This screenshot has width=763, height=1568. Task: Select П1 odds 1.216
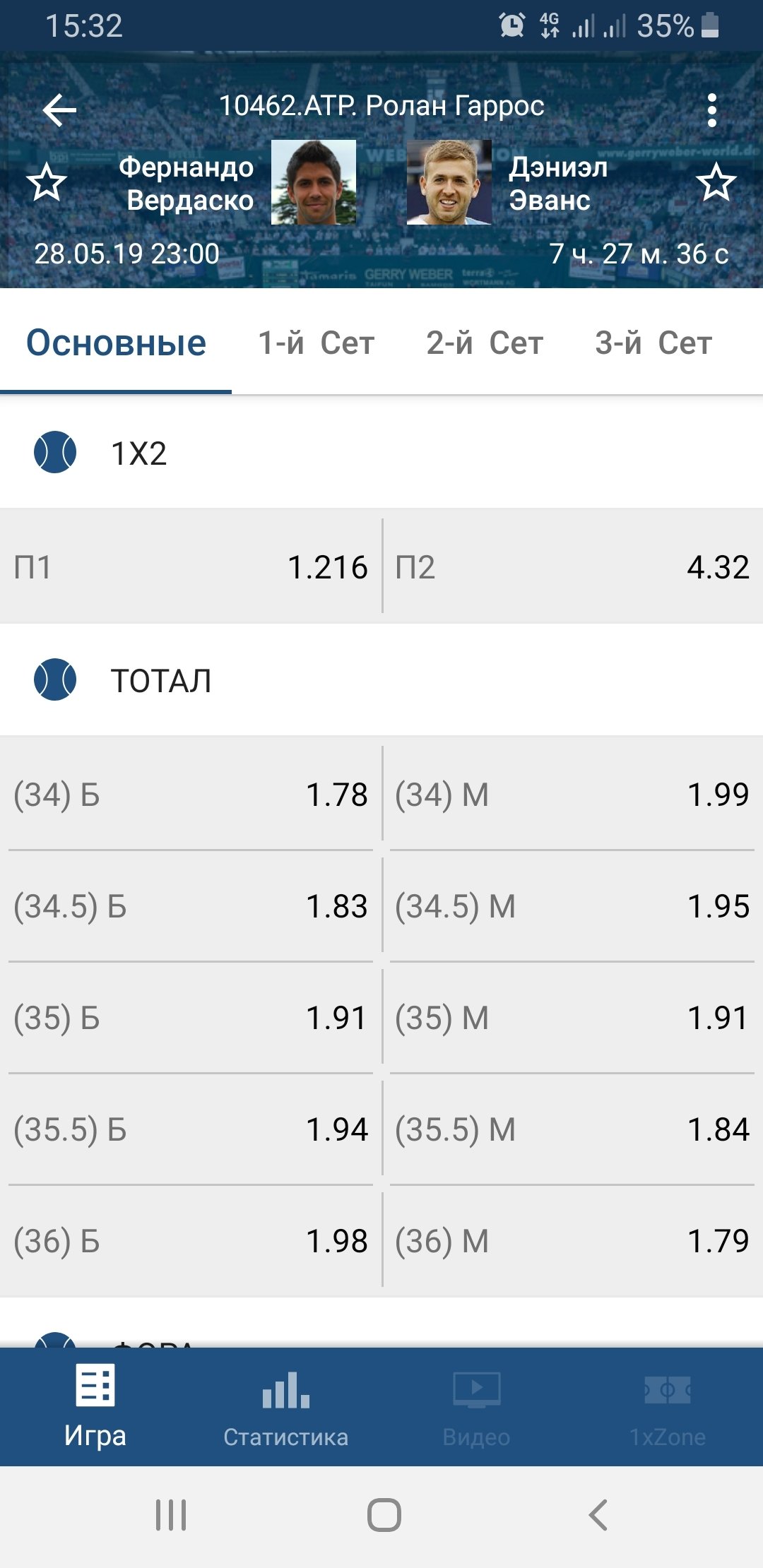(191, 566)
